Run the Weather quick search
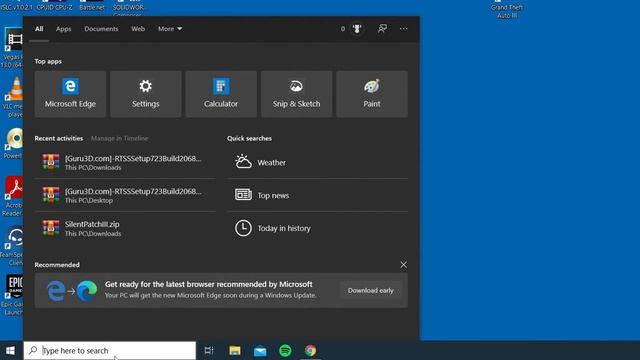 [x=318, y=162]
